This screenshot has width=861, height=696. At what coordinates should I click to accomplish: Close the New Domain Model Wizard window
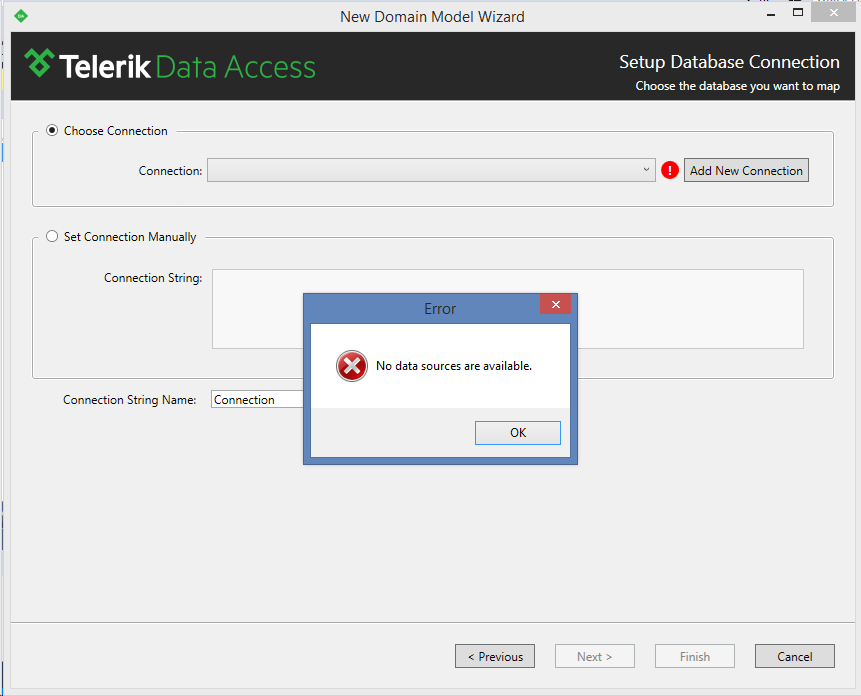834,12
